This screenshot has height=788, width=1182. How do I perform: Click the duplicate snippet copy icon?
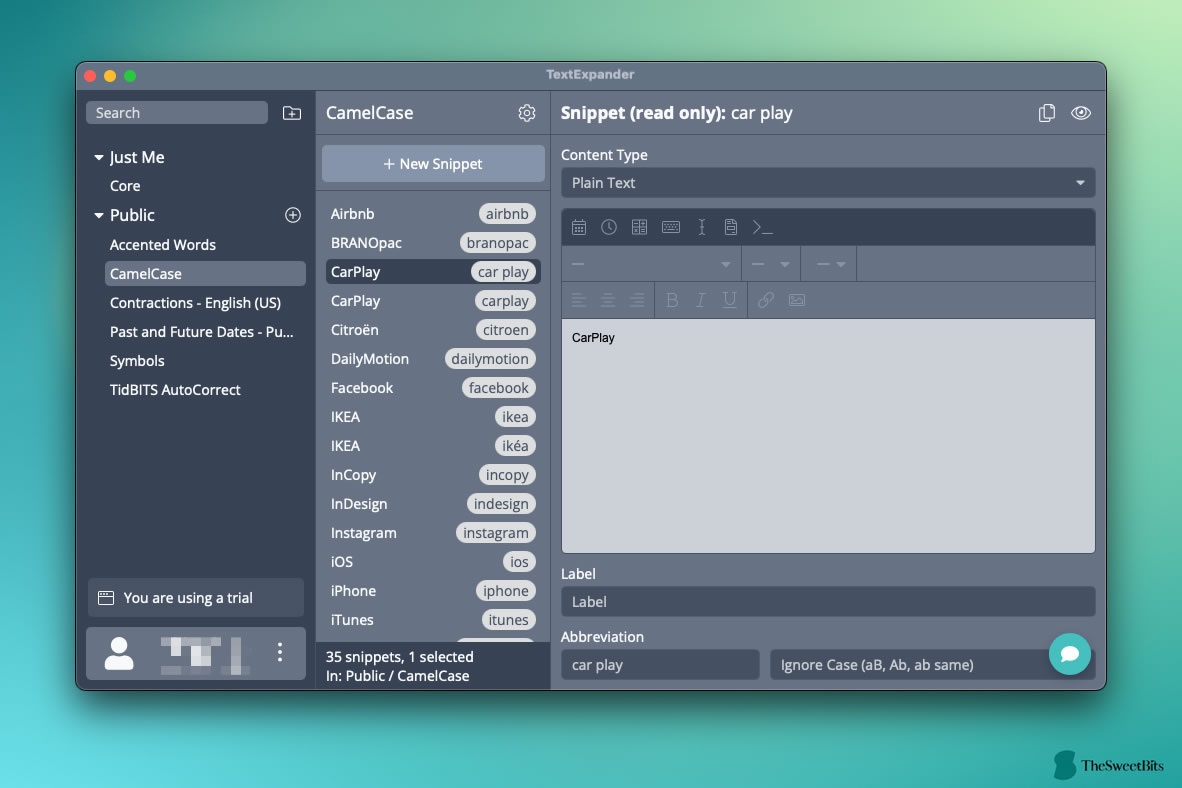click(x=1046, y=113)
